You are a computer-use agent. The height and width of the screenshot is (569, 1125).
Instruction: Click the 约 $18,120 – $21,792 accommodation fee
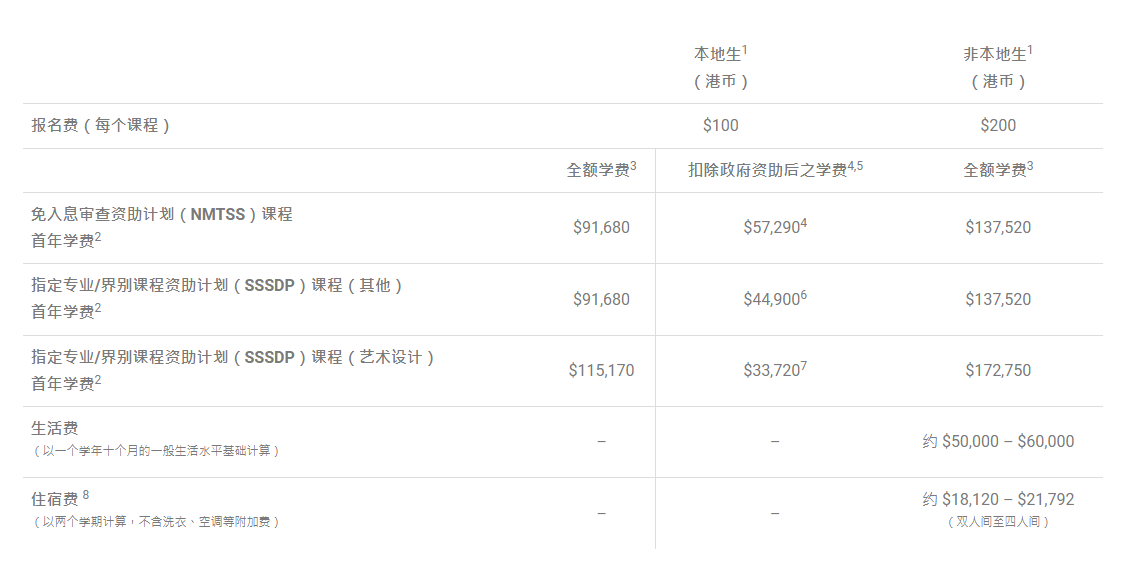pyautogui.click(x=998, y=499)
